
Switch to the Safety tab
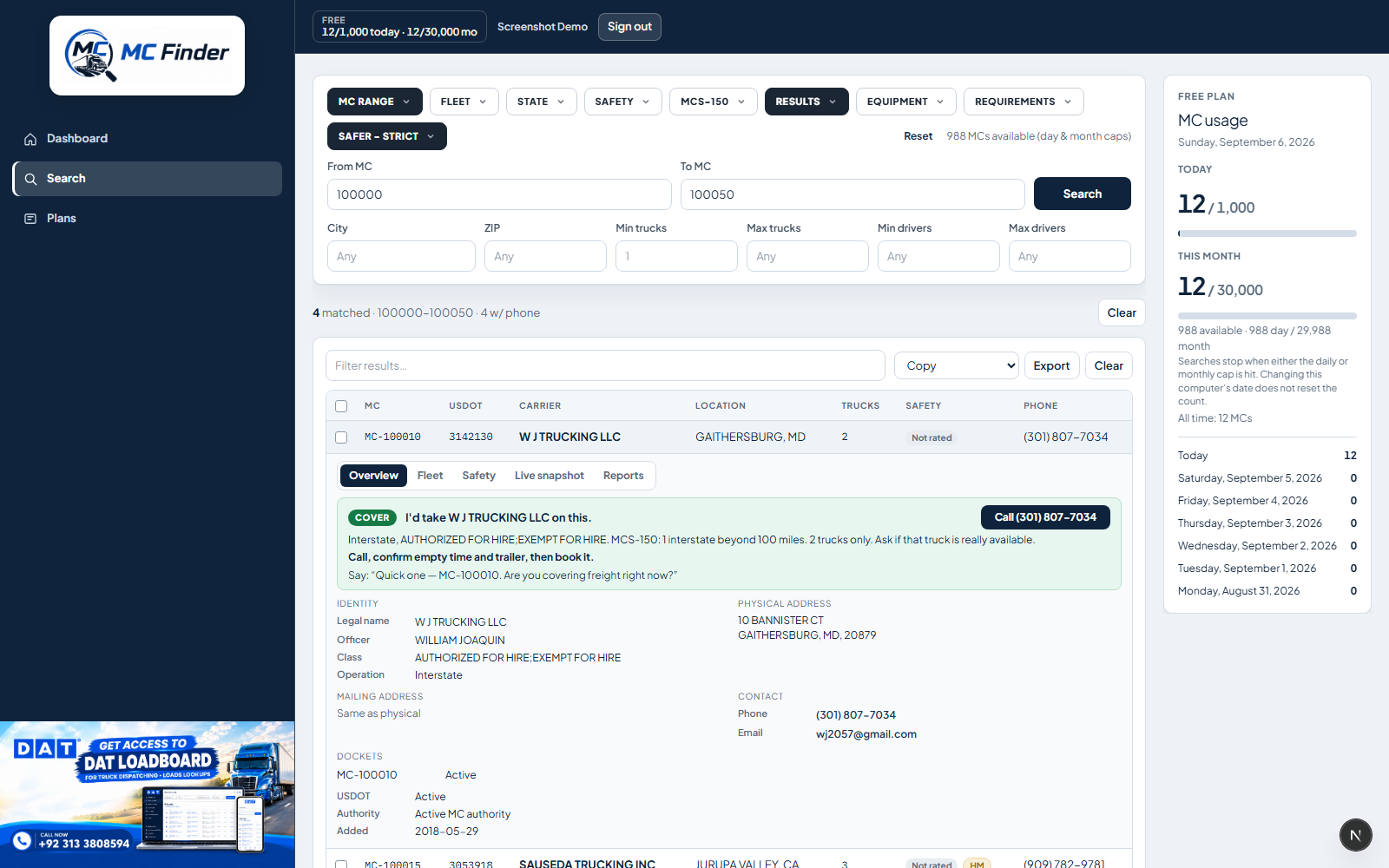click(x=478, y=476)
